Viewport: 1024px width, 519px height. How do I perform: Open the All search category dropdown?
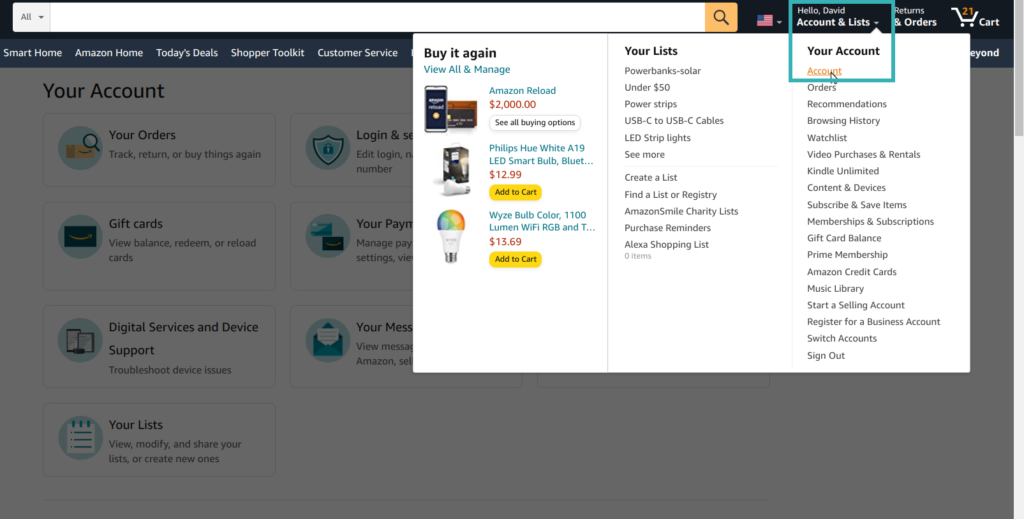(31, 17)
